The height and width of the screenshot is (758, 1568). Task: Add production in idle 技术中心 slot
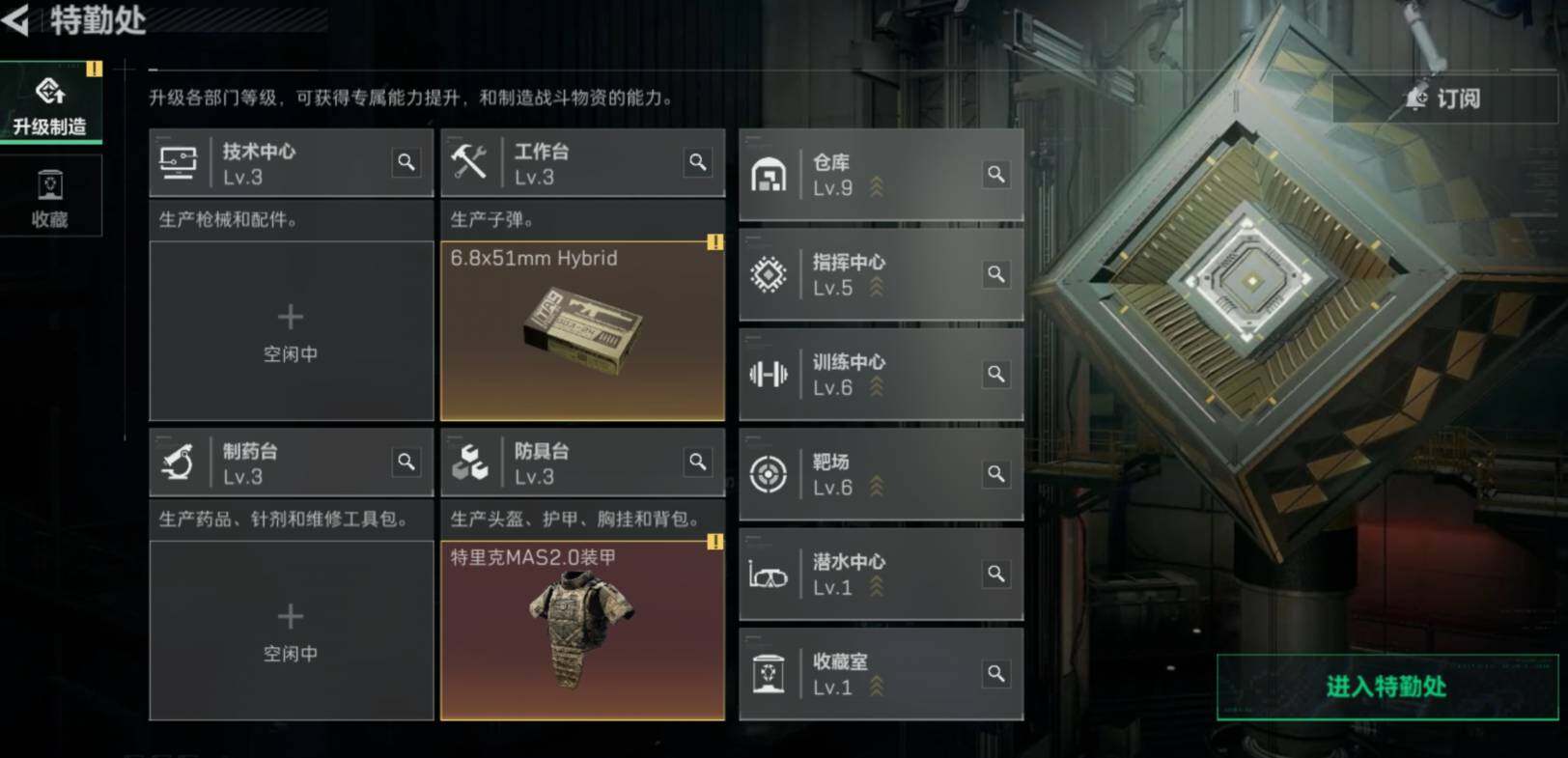pyautogui.click(x=291, y=331)
